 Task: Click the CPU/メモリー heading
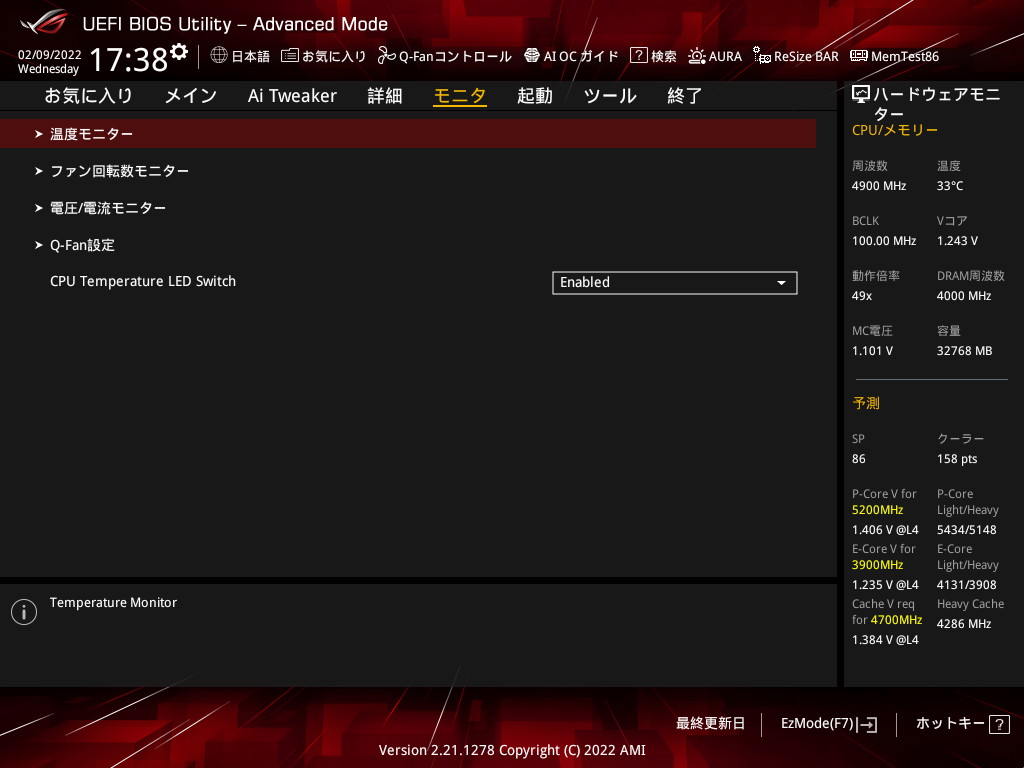pyautogui.click(x=895, y=130)
